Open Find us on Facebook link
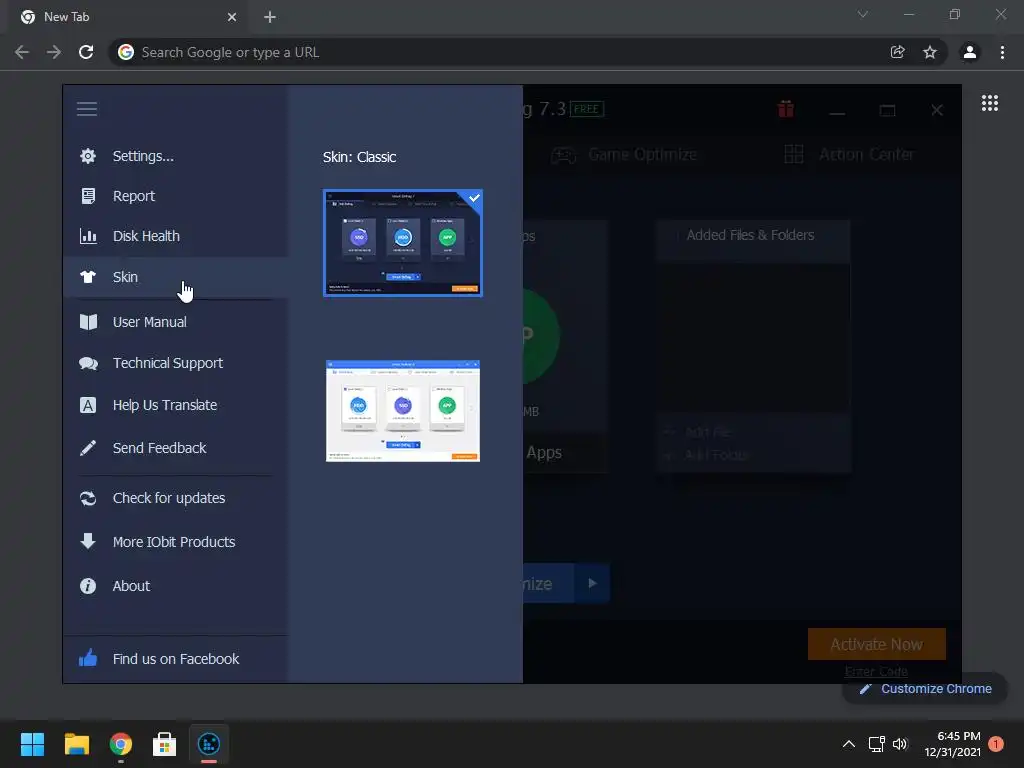 tap(176, 659)
